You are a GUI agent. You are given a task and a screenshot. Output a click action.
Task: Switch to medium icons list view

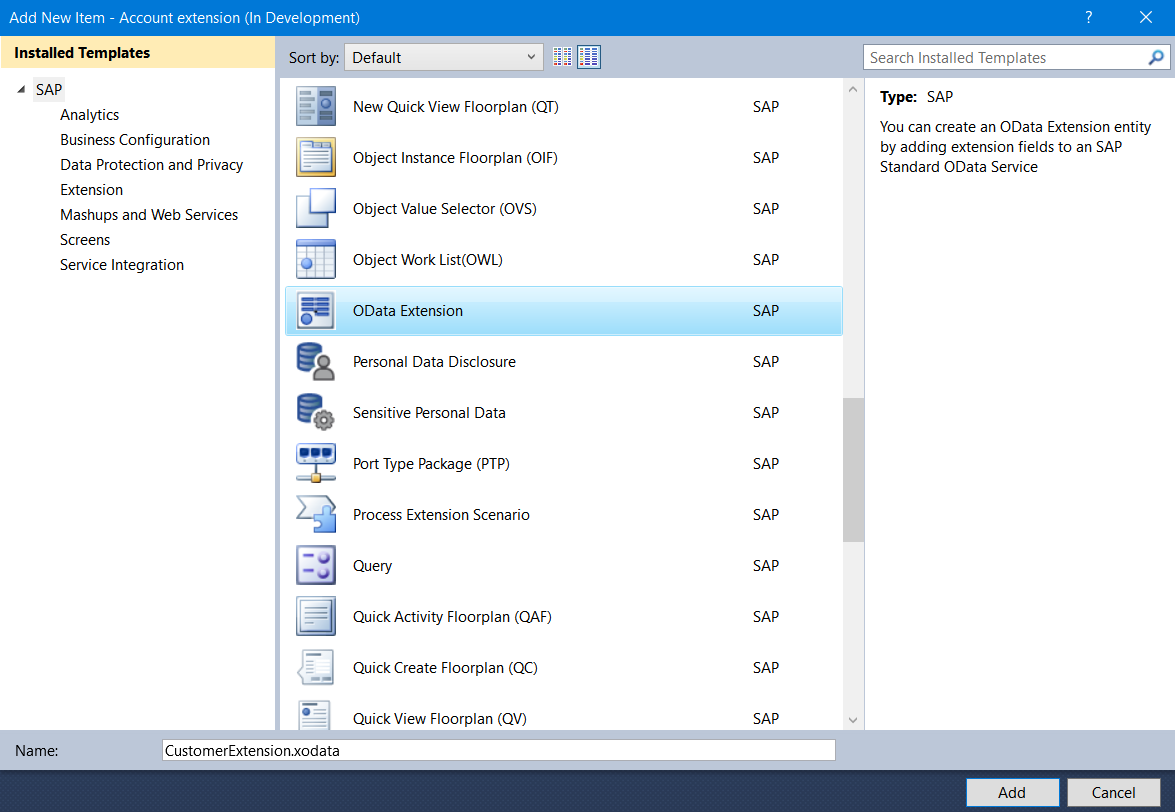[589, 58]
